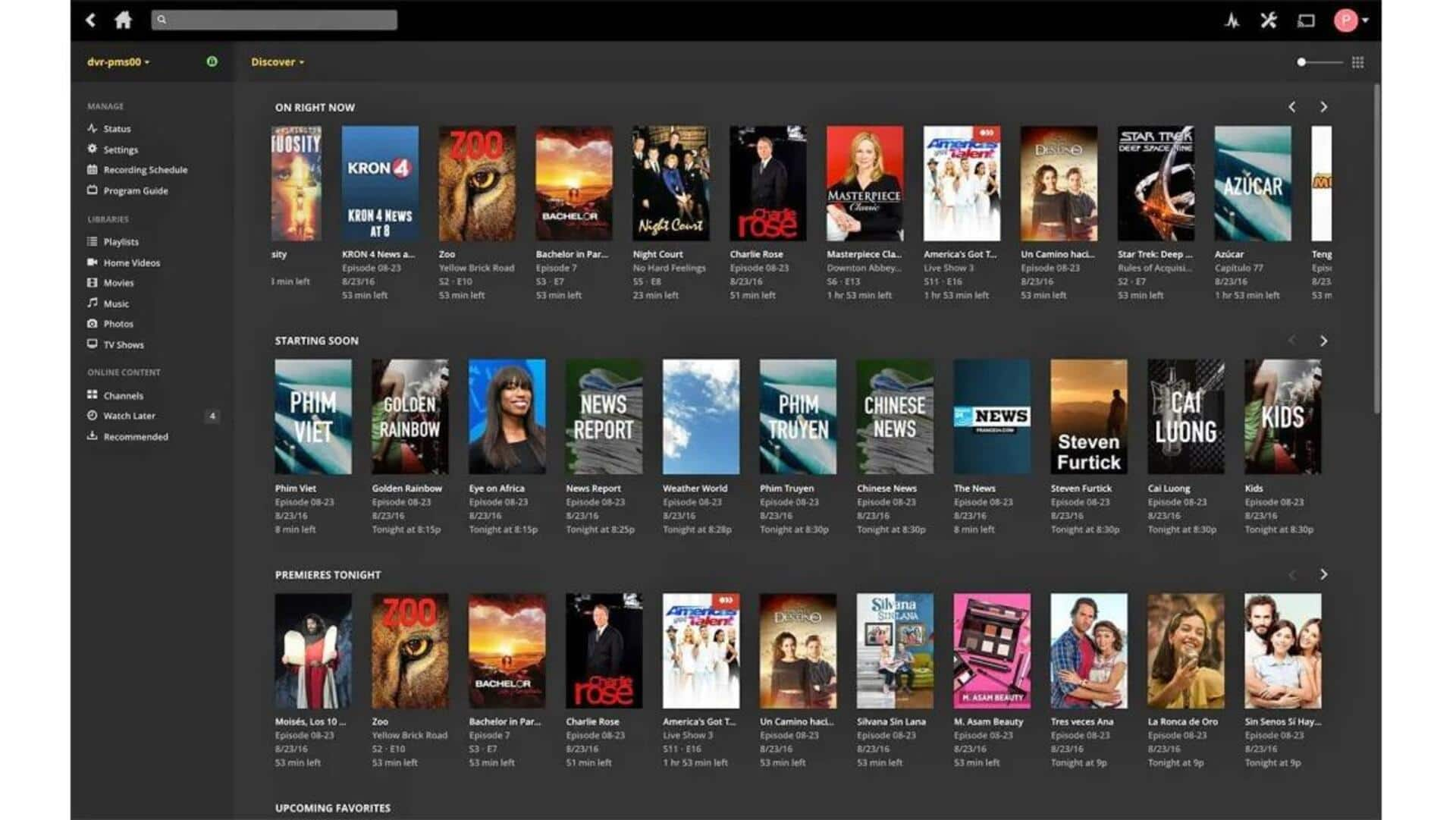
Task: Open Steven Furtick poster
Action: (1089, 417)
